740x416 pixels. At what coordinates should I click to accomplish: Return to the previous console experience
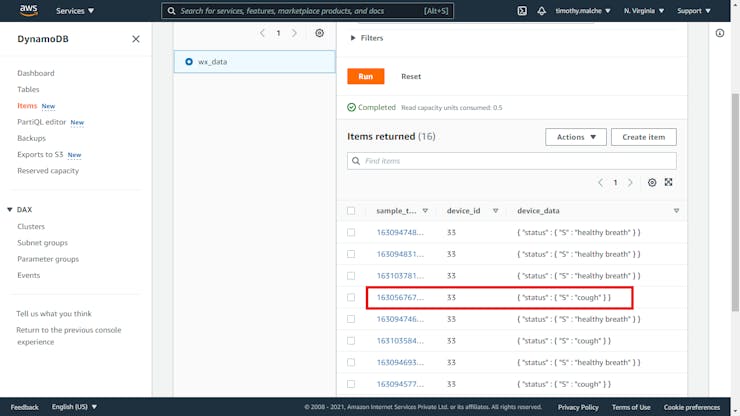point(69,336)
